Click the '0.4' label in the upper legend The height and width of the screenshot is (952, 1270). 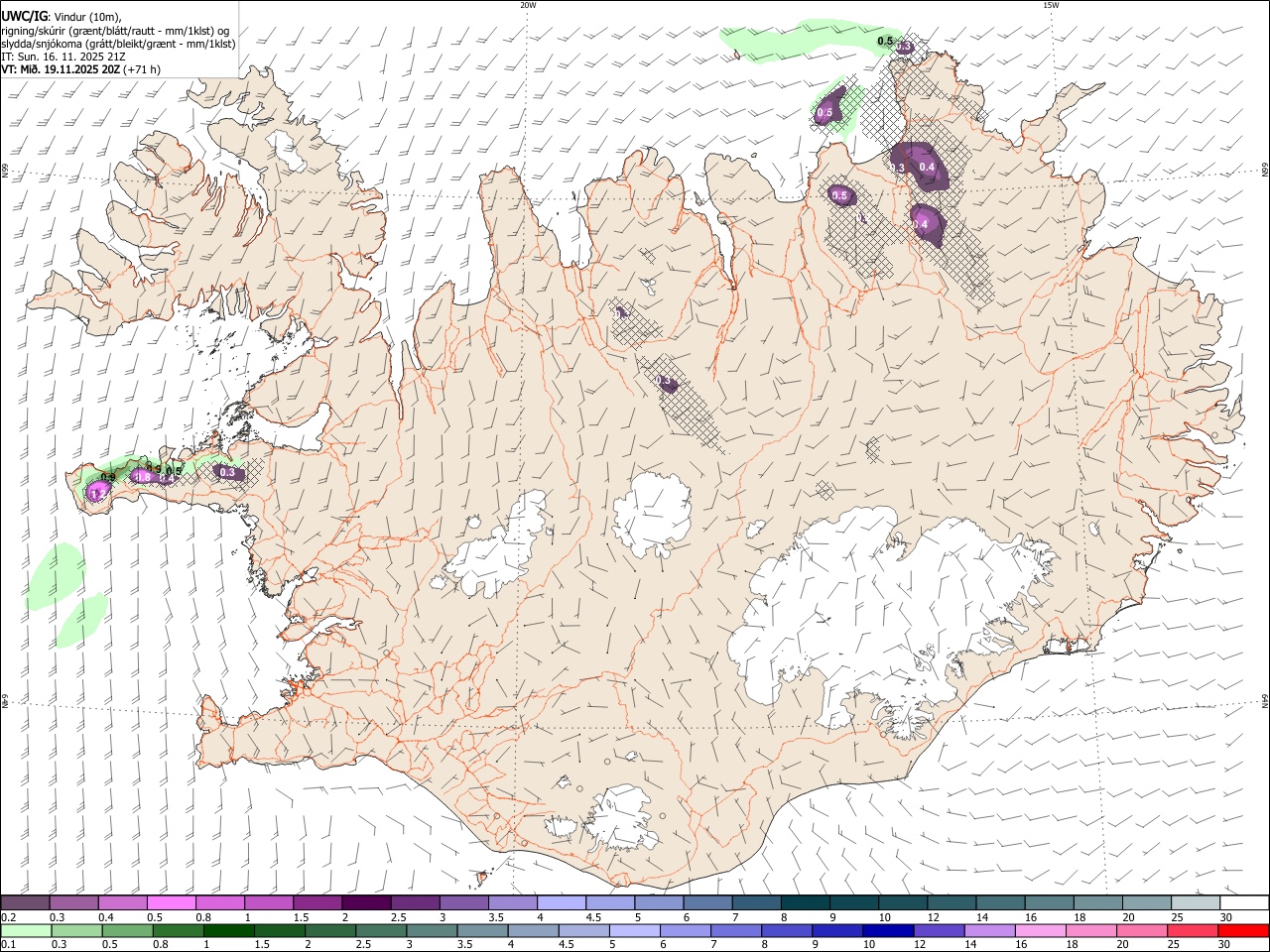[x=106, y=917]
